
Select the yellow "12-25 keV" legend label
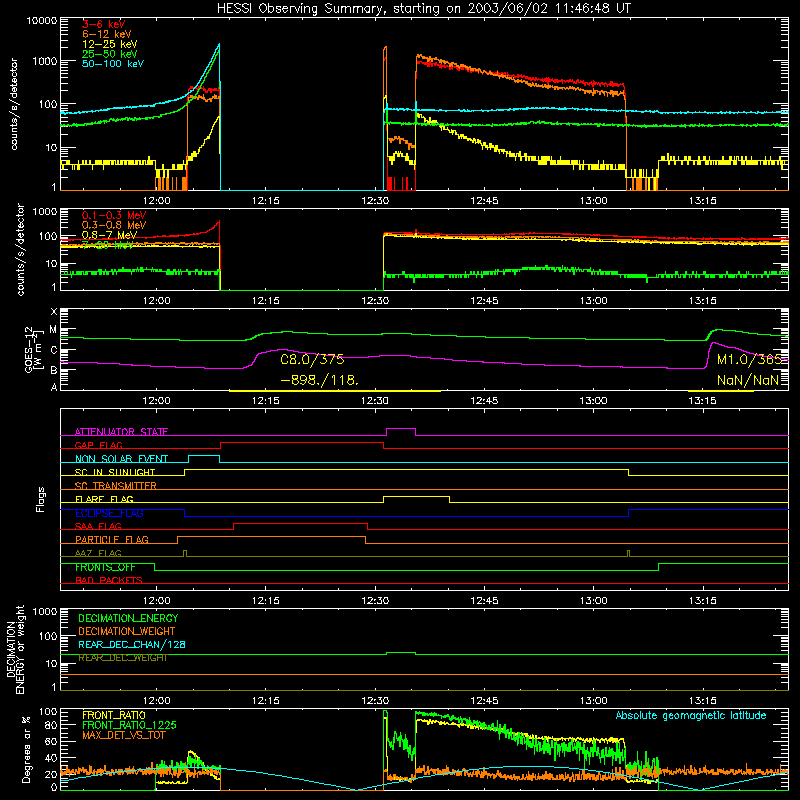click(110, 44)
